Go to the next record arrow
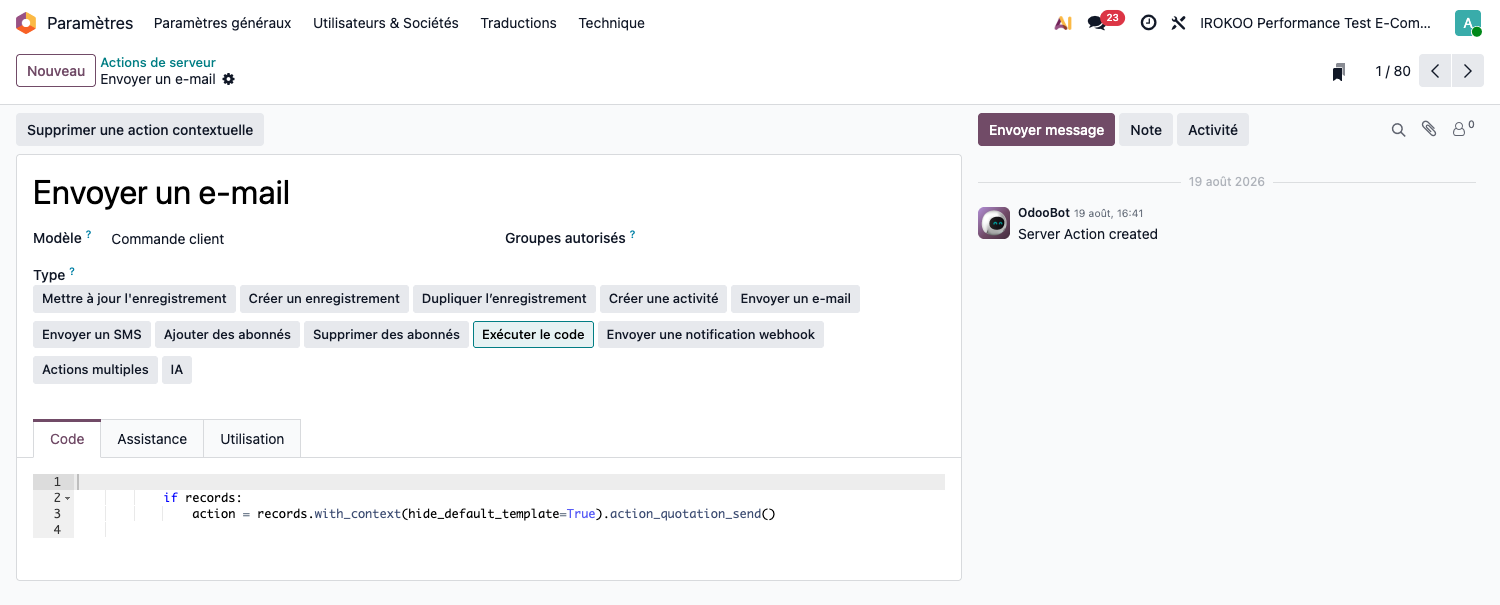1500x605 pixels. click(x=1468, y=71)
